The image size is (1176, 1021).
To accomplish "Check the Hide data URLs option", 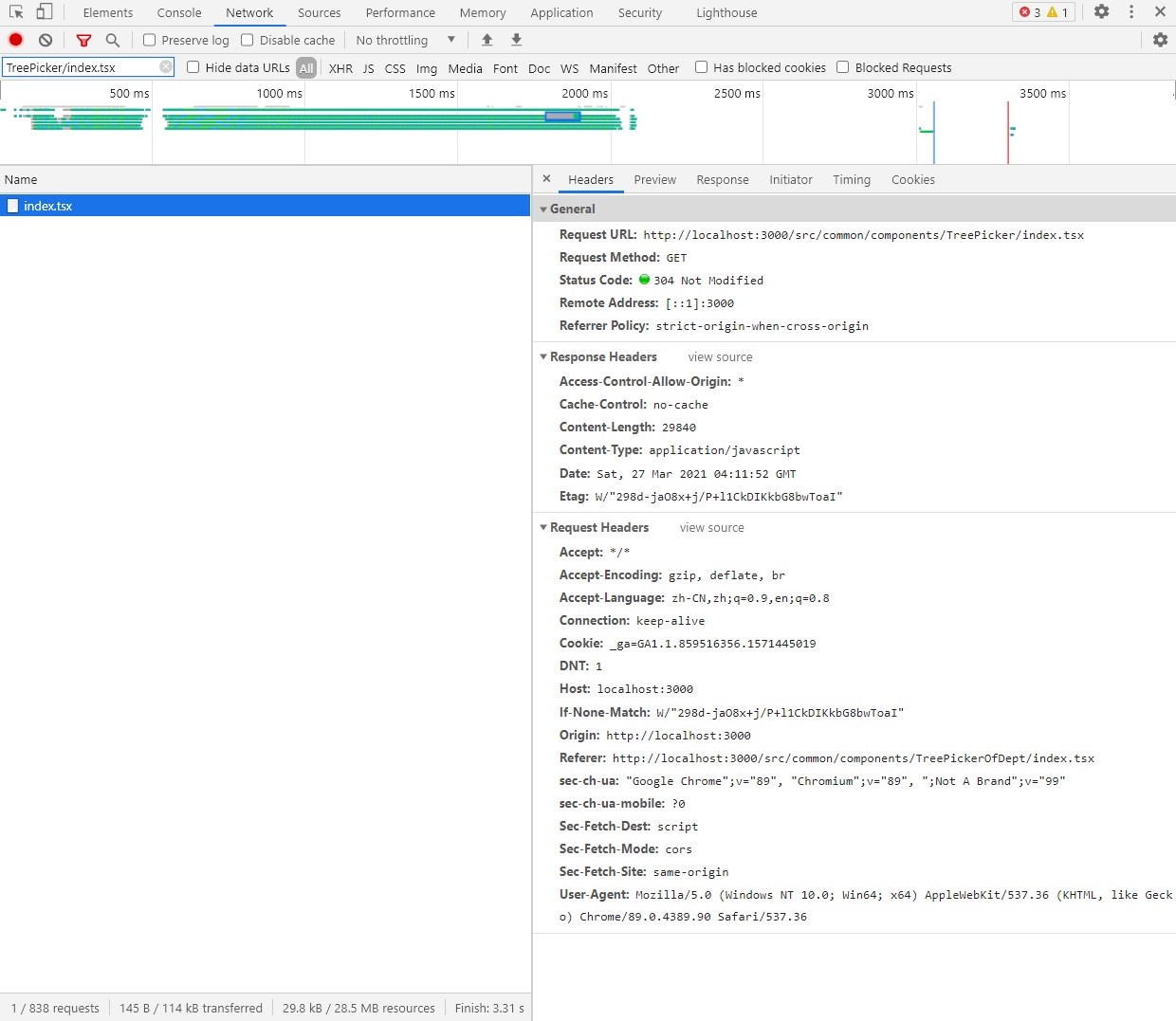I will [193, 67].
